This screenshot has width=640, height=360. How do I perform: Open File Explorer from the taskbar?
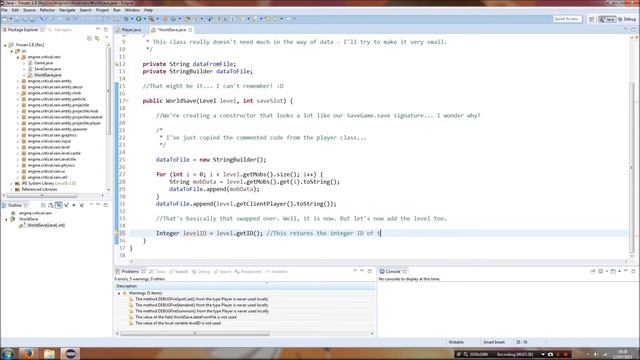point(49,353)
